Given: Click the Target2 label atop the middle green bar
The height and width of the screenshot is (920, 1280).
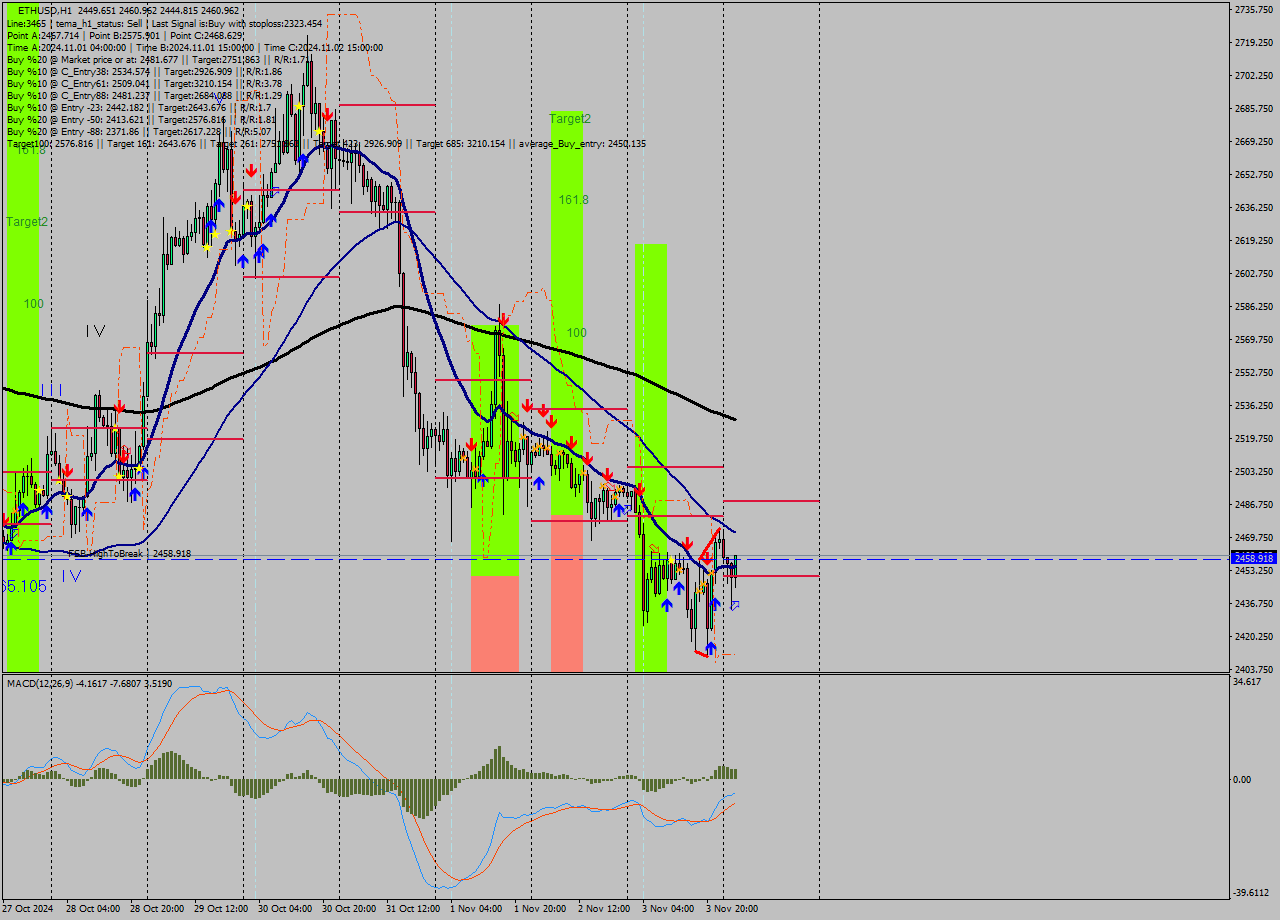Looking at the screenshot, I should click(x=569, y=118).
